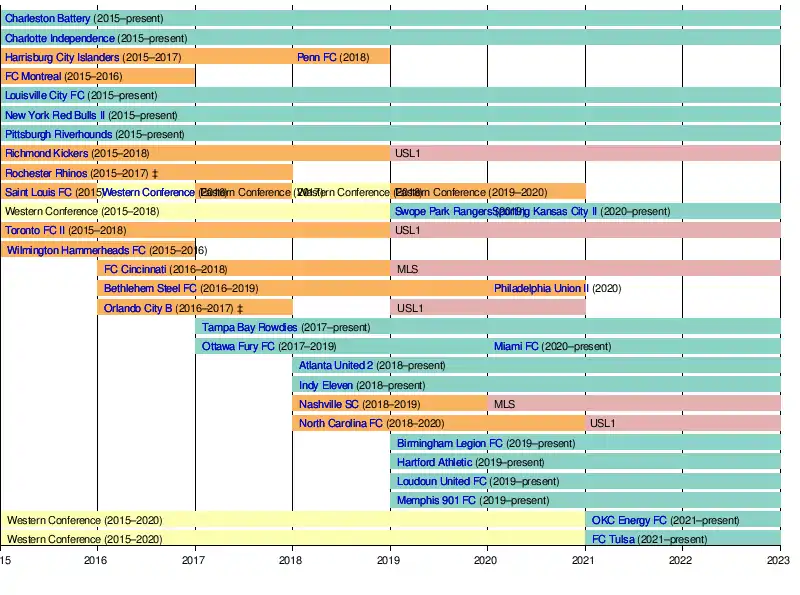This screenshot has height=595, width=800.
Task: Click the OKC Energy FC link
Action: [x=629, y=520]
